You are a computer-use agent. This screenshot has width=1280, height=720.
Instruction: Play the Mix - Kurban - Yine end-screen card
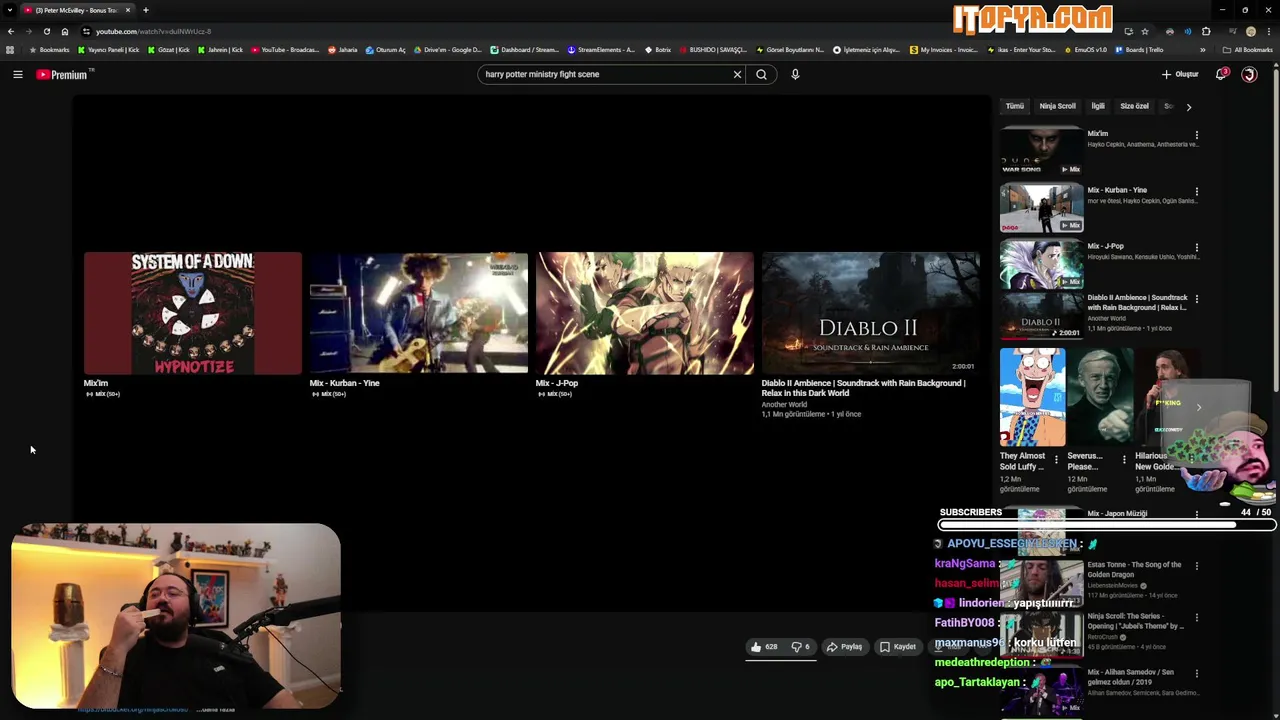coord(419,313)
